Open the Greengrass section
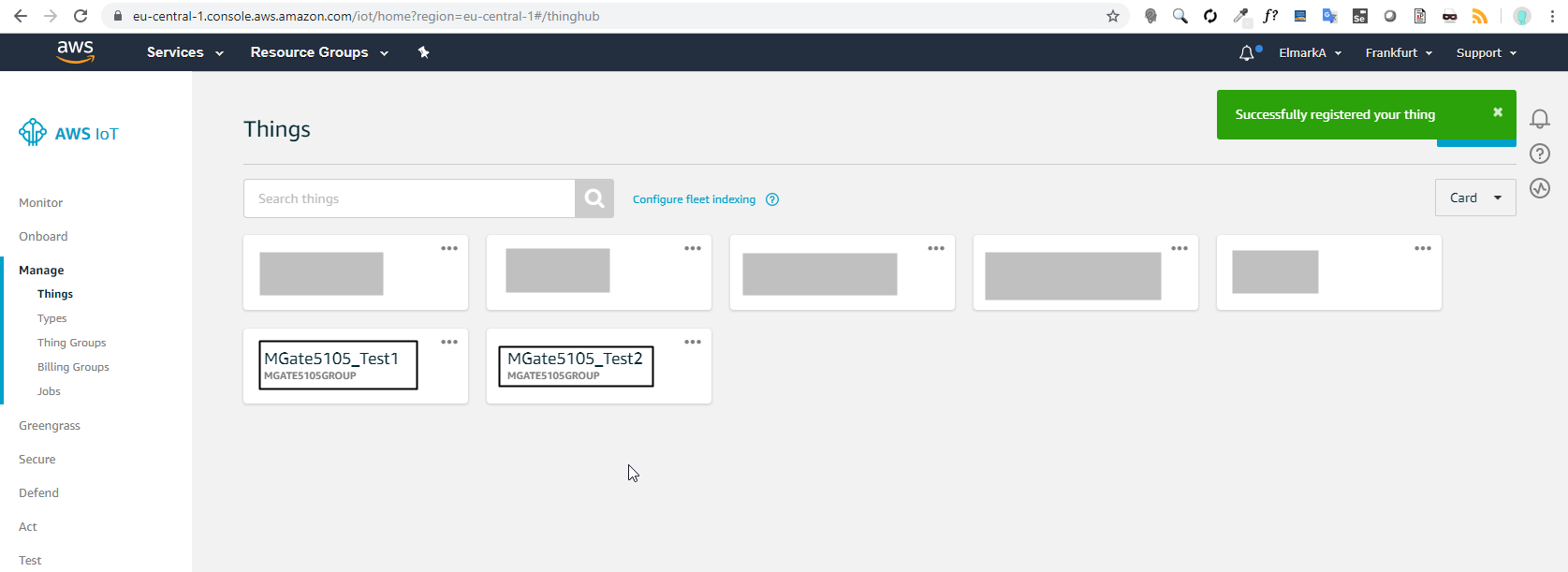The width and height of the screenshot is (1568, 572). point(50,425)
